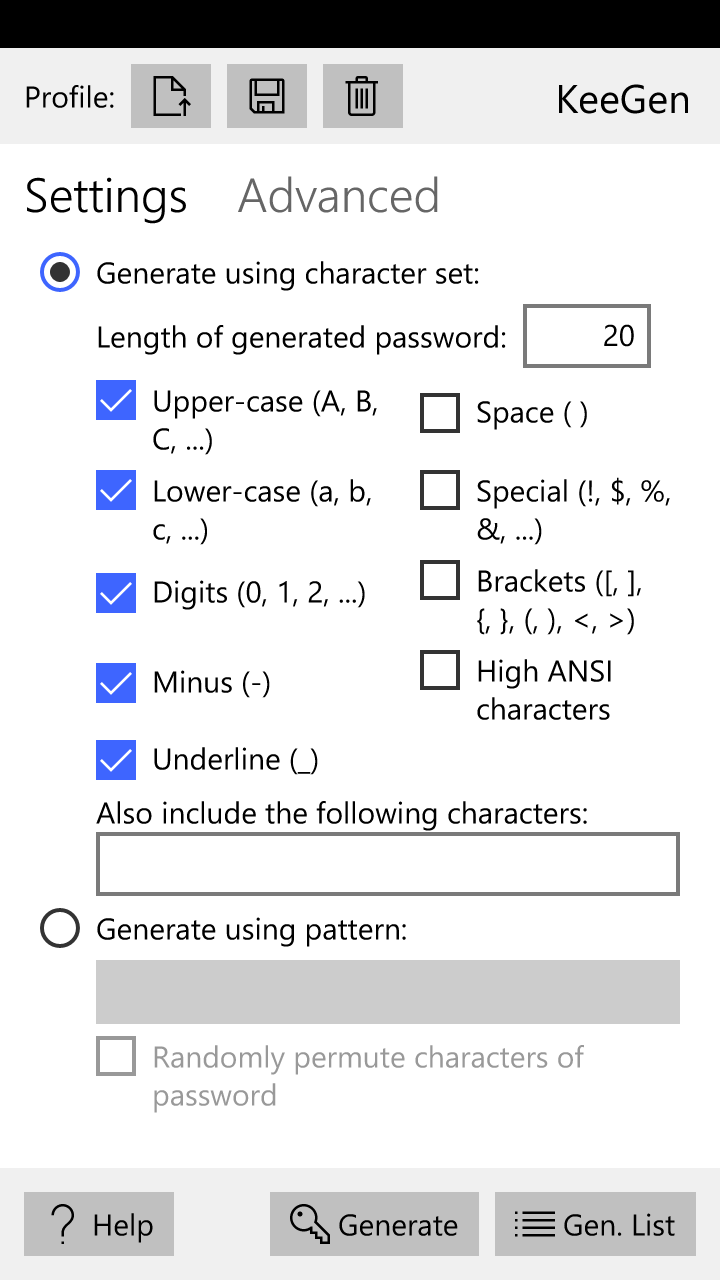This screenshot has height=1280, width=720.
Task: Click the save profile floppy icon
Action: pos(267,96)
